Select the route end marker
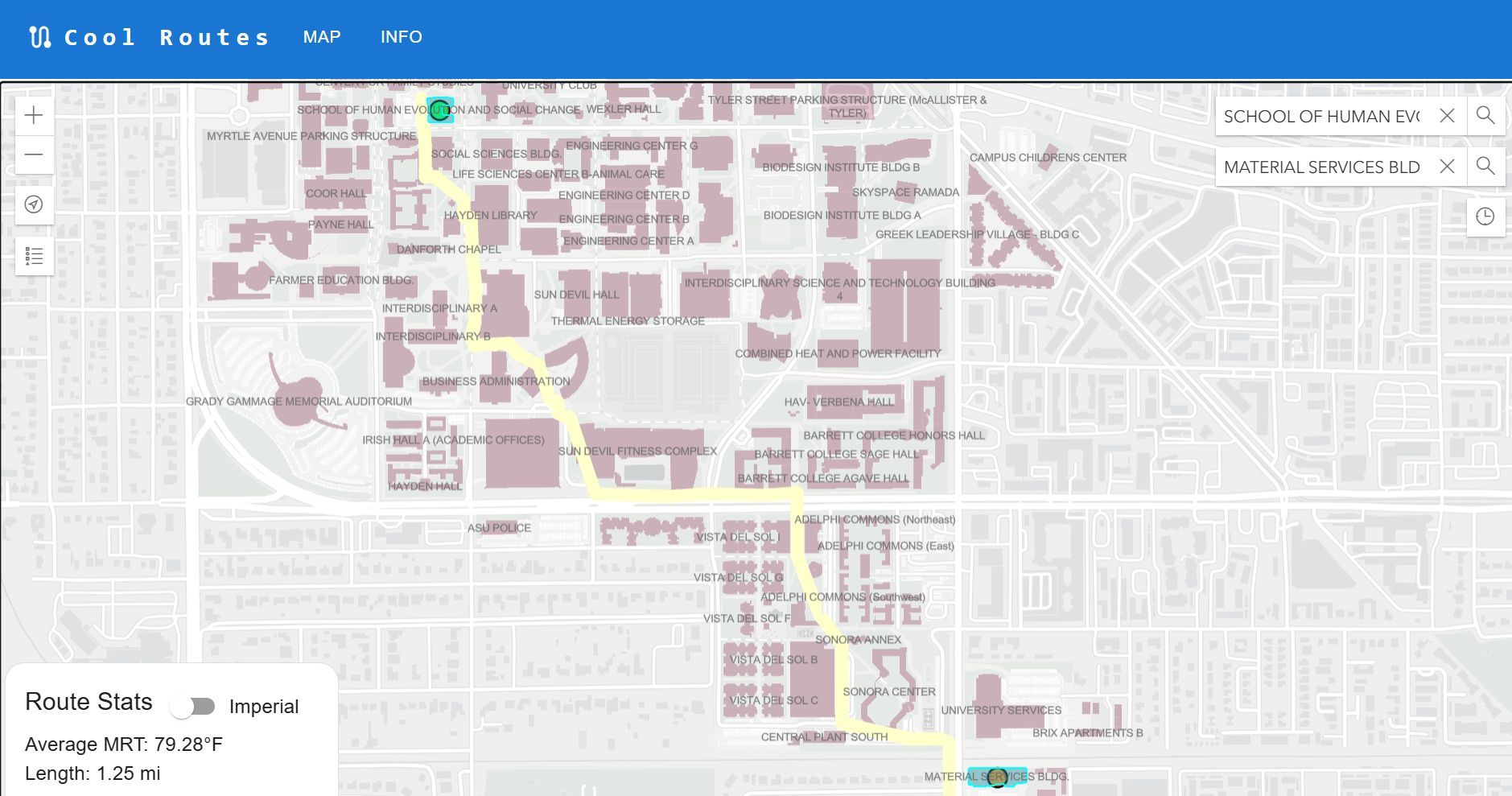The image size is (1512, 796). click(997, 777)
